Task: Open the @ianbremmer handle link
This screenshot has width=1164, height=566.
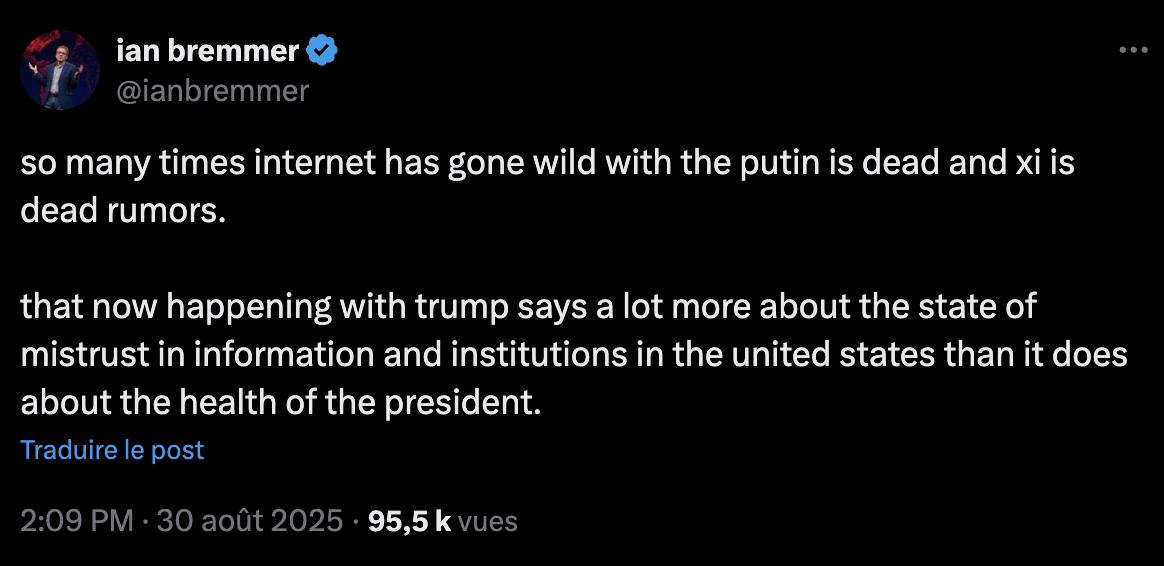Action: point(212,91)
